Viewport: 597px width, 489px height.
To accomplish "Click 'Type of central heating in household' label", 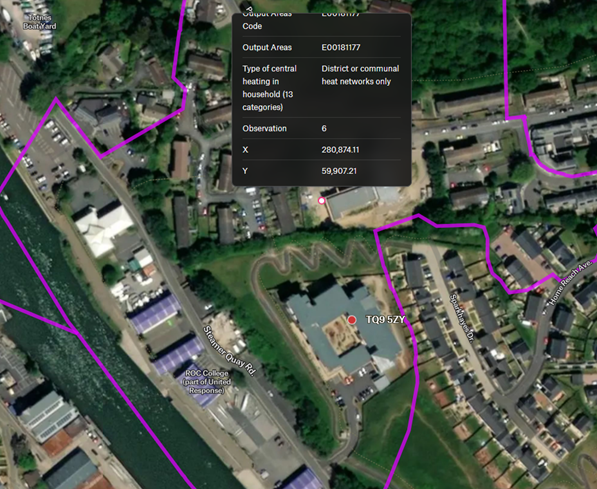I will pyautogui.click(x=270, y=88).
